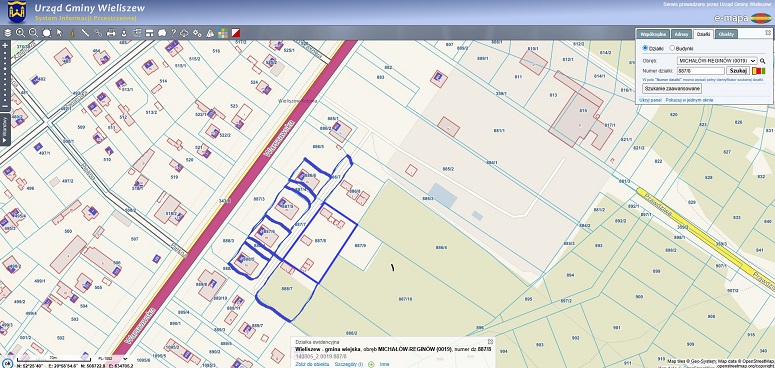This screenshot has width=775, height=368.
Task: Click the vertical zoom level slider
Action: [5, 76]
